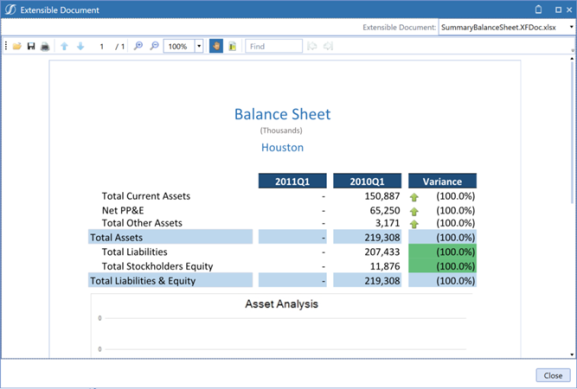
Task: Click the window pin icon in title bar
Action: 538,10
